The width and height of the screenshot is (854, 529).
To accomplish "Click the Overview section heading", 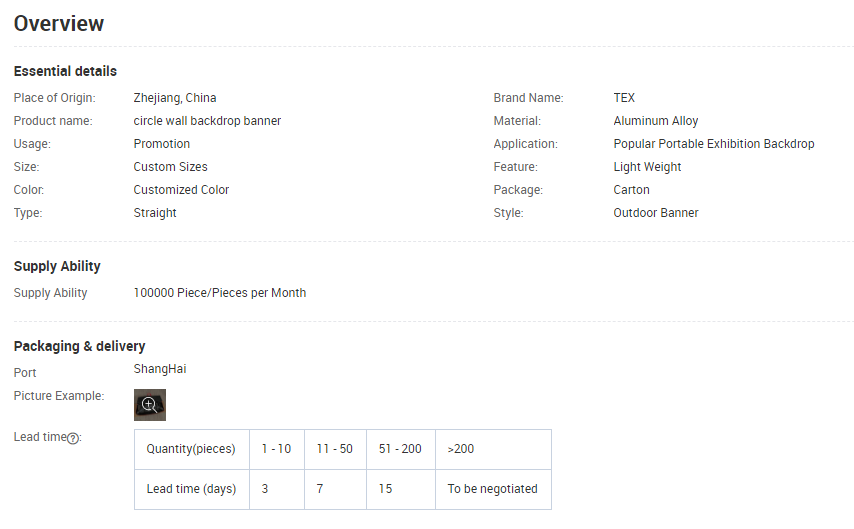I will coord(59,23).
